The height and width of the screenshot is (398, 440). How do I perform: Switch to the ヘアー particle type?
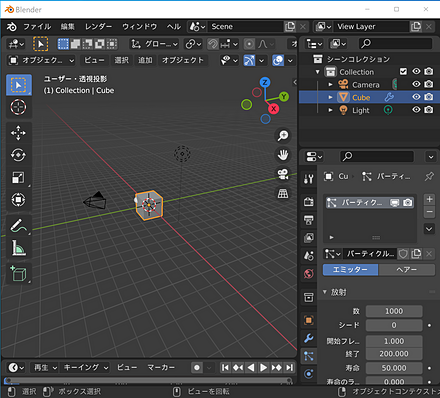pyautogui.click(x=407, y=270)
